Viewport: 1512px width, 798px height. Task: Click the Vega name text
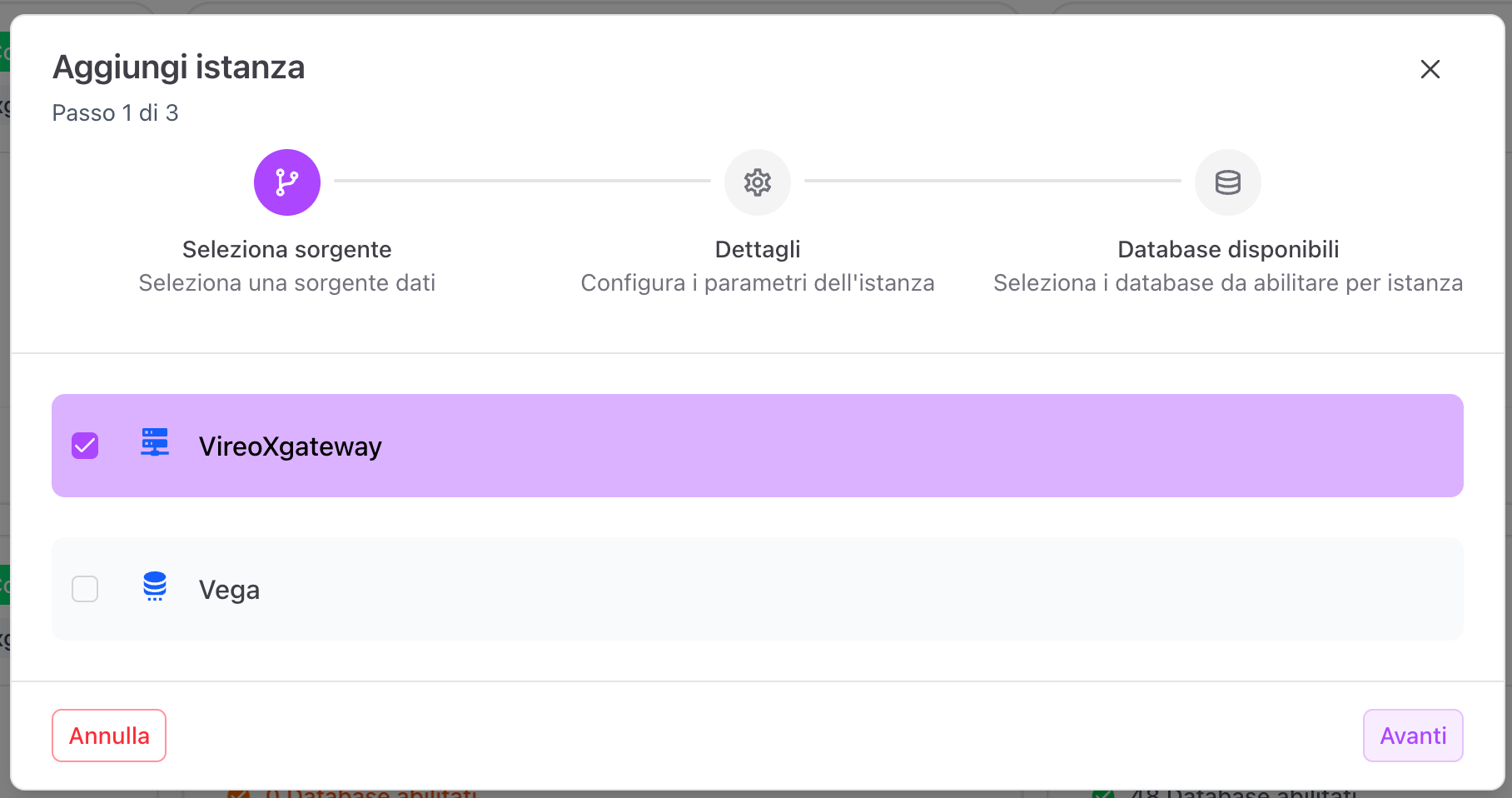click(229, 590)
